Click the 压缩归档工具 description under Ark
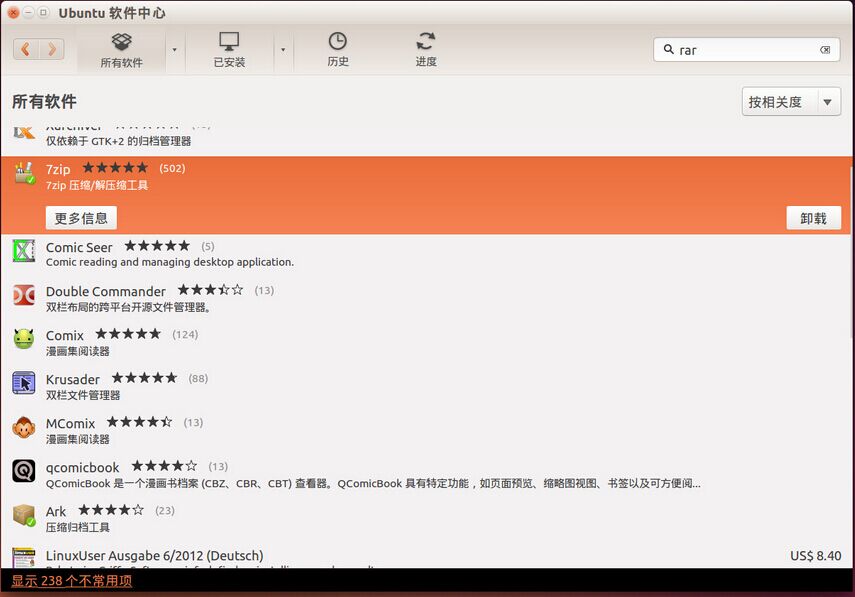855x597 pixels. click(77, 528)
